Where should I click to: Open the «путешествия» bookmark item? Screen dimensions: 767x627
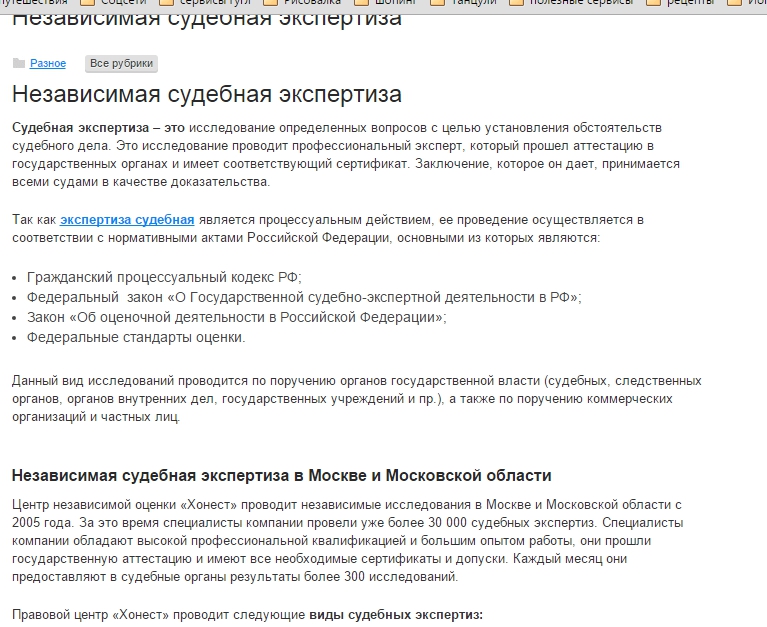[x=34, y=2]
